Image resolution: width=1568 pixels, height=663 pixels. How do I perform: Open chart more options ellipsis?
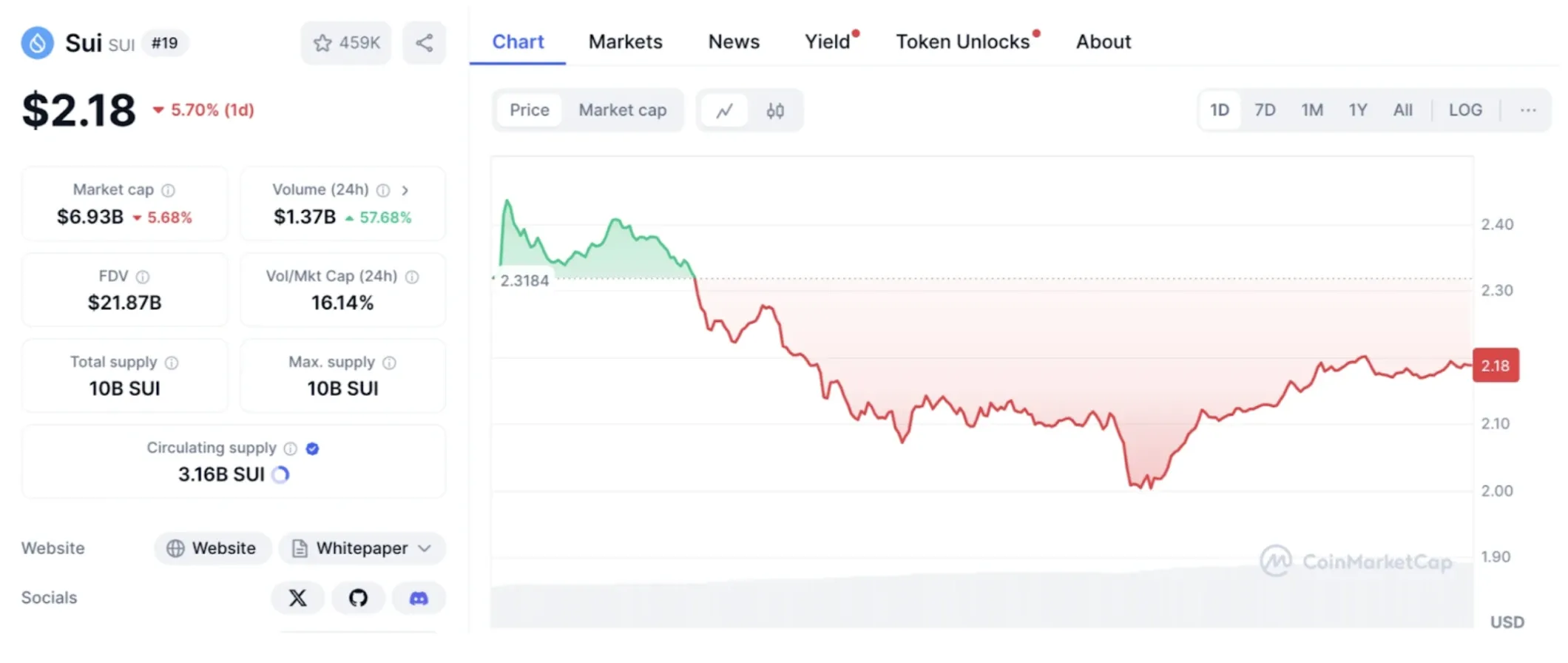click(1528, 110)
